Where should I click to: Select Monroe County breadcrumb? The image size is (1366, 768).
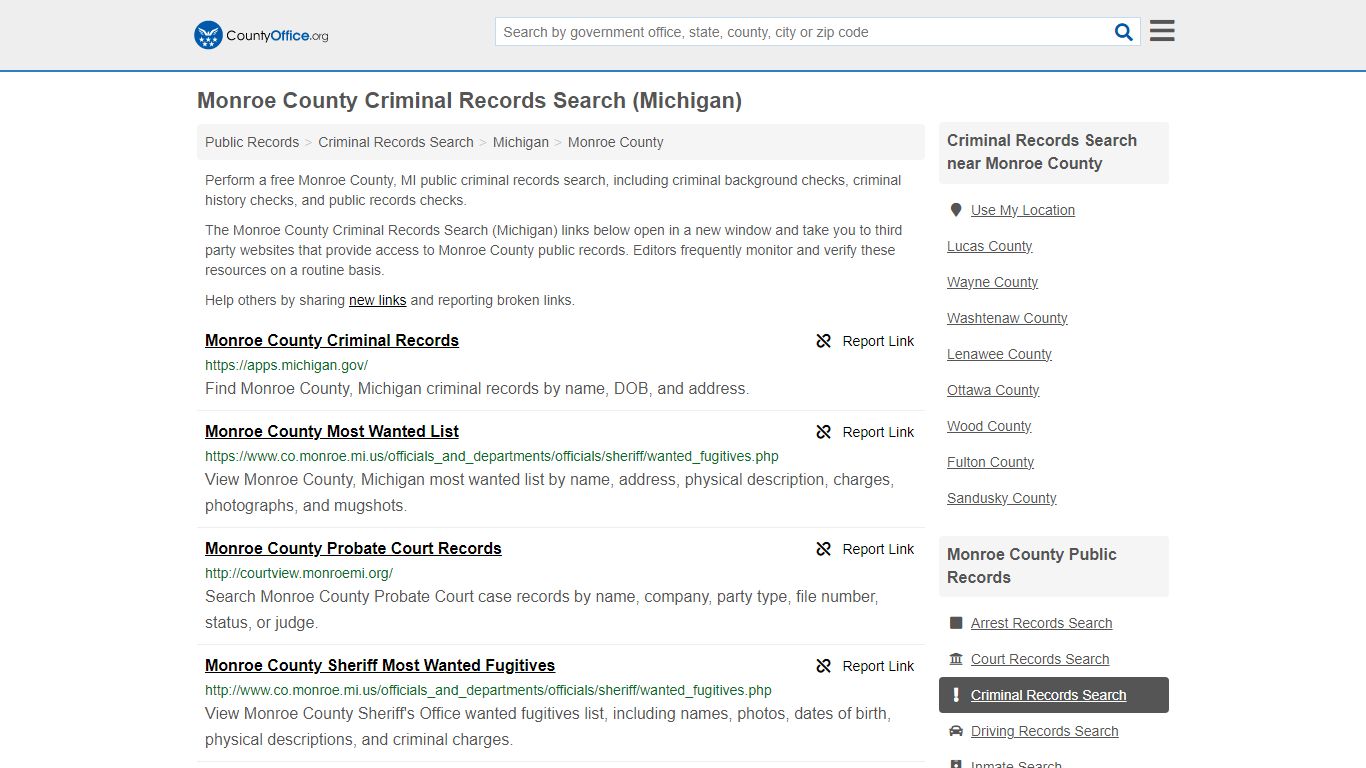[616, 142]
